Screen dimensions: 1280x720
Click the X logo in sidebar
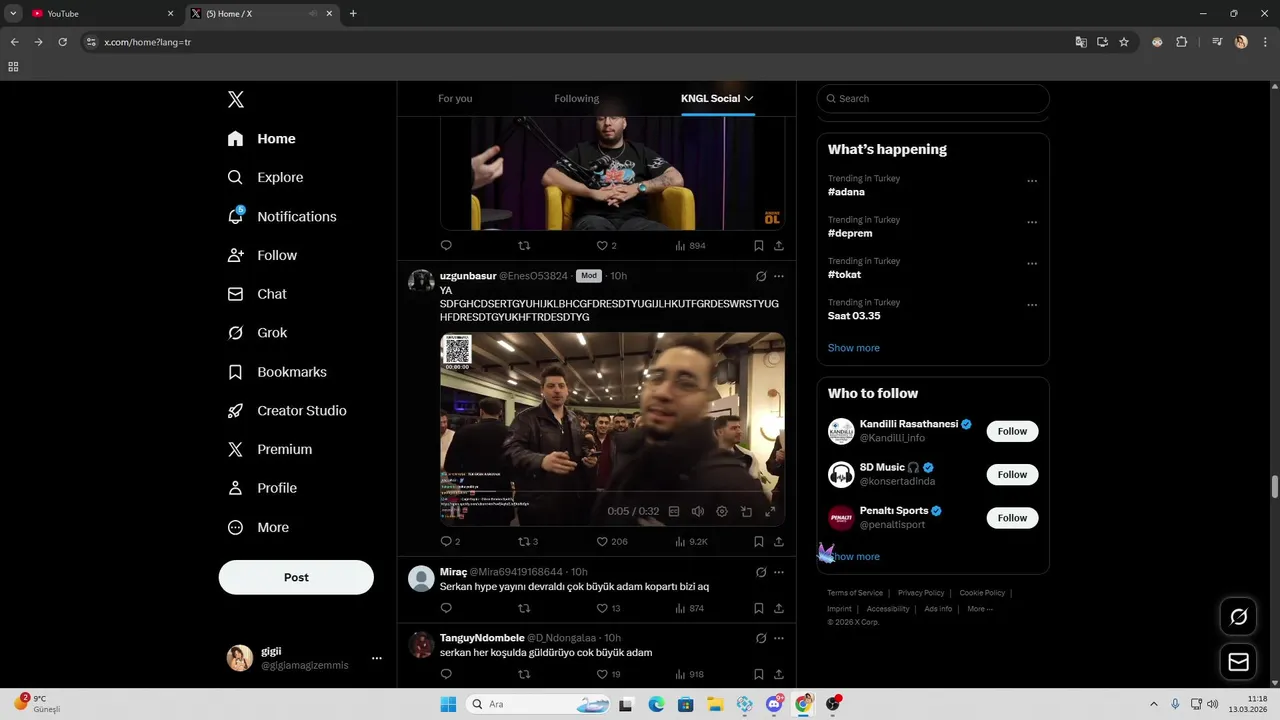(x=236, y=99)
